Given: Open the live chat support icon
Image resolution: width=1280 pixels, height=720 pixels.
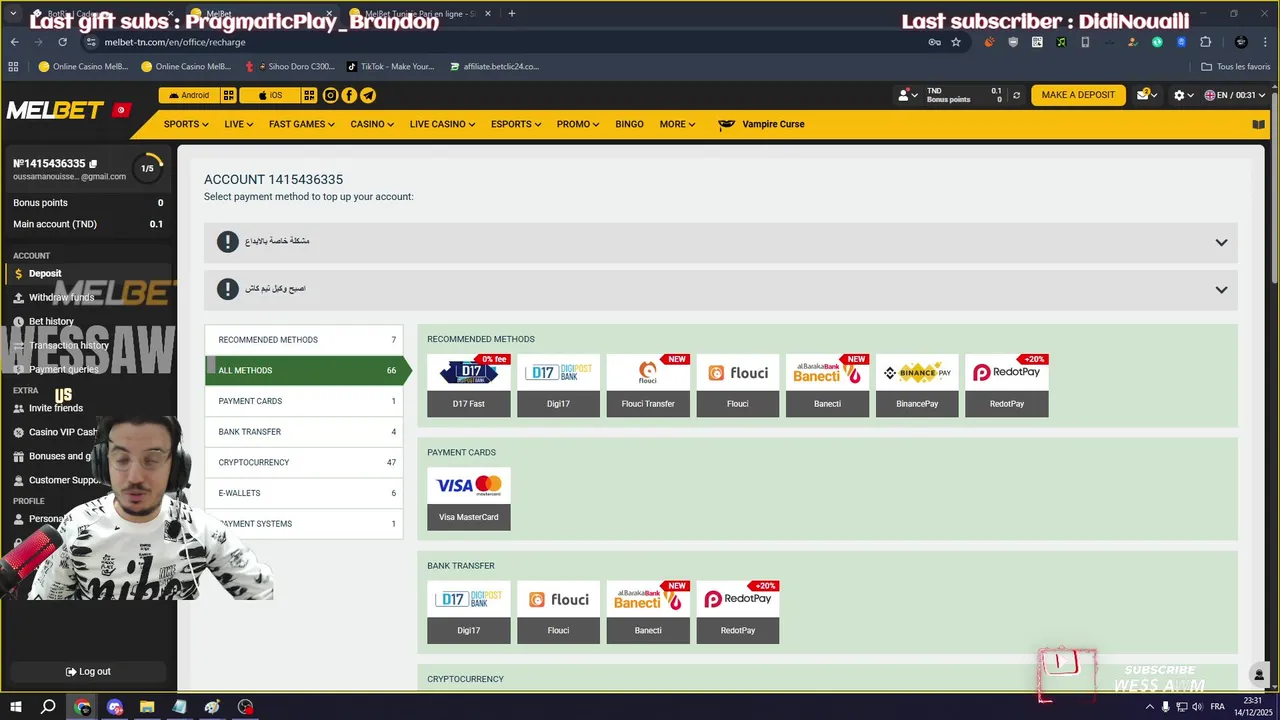Looking at the screenshot, I should 1260,676.
